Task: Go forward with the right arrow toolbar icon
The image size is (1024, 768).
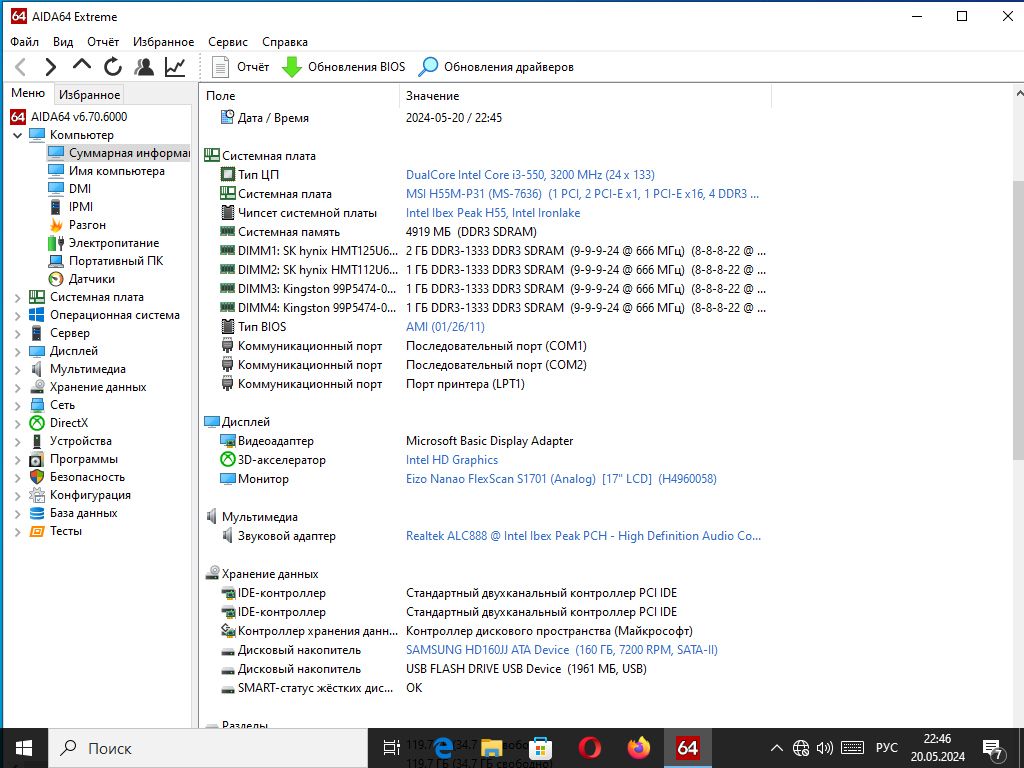Action: [x=50, y=67]
